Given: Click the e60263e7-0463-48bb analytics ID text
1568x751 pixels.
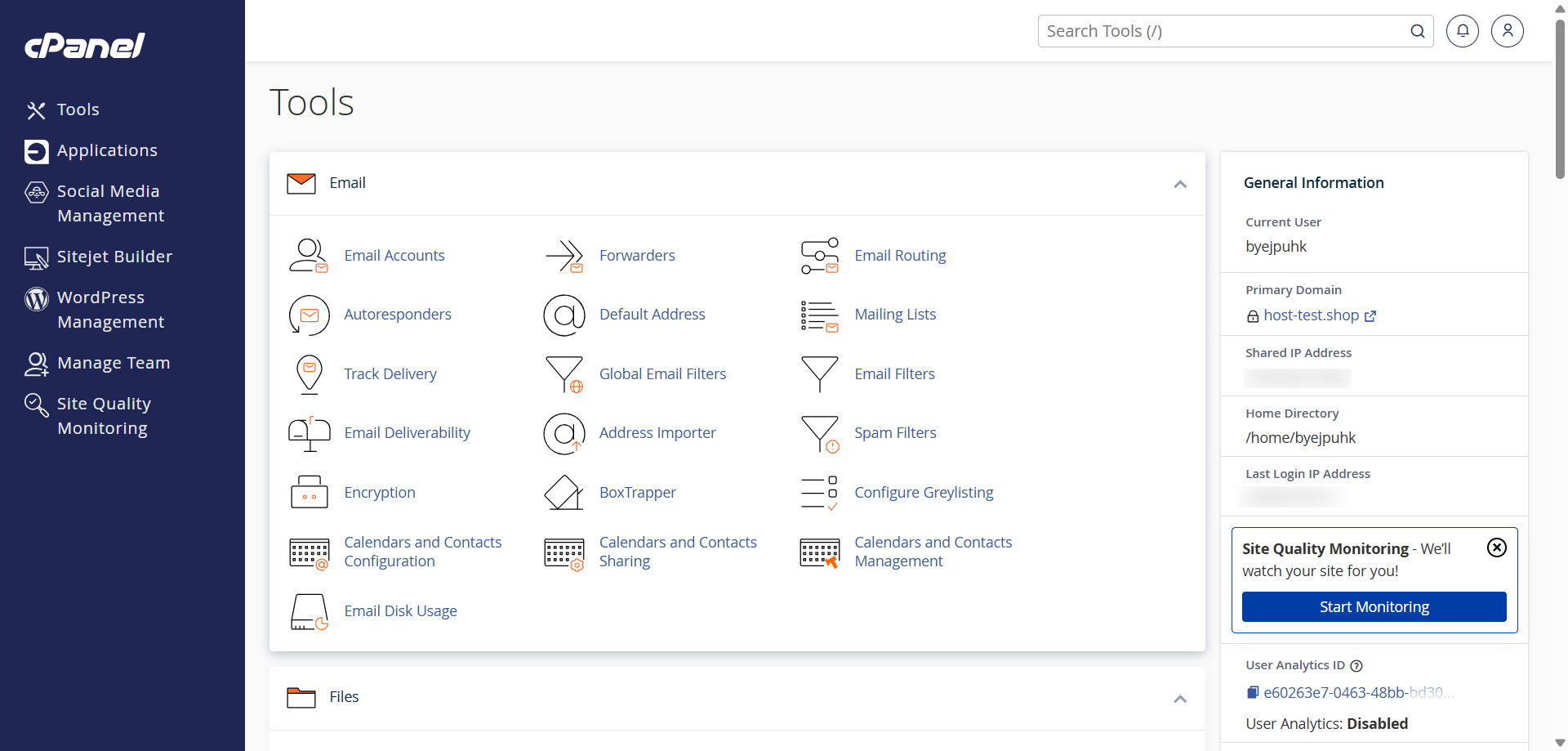Looking at the screenshot, I should 1359,693.
